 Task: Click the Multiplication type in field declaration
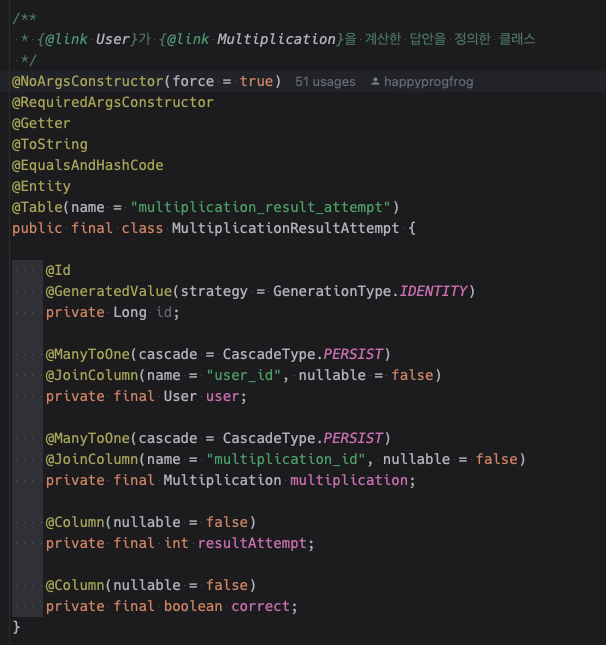pos(222,480)
